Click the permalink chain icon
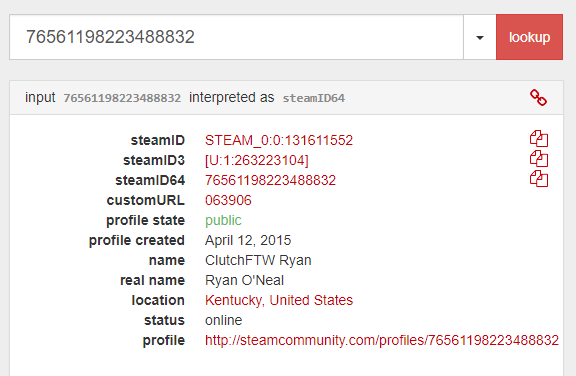Viewport: 576px width, 376px height. [x=539, y=98]
